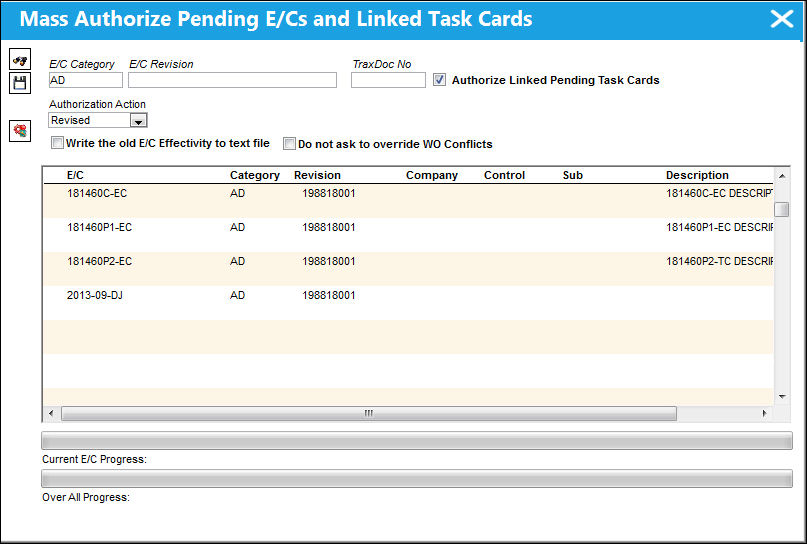Select row 181460C-EC

click(408, 201)
